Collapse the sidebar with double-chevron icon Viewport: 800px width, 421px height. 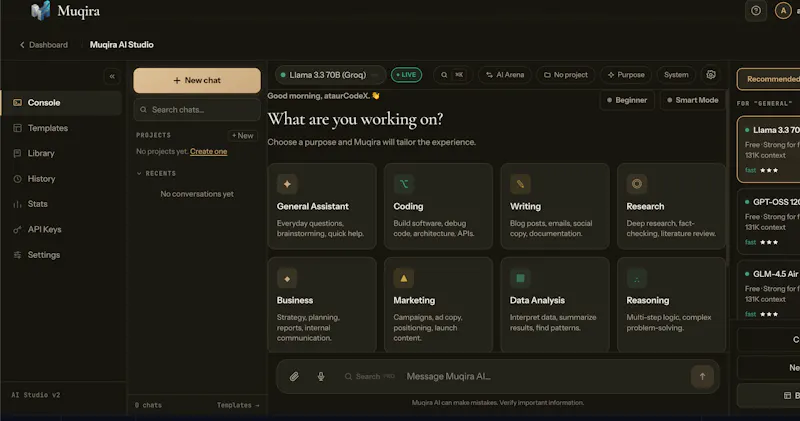click(112, 77)
